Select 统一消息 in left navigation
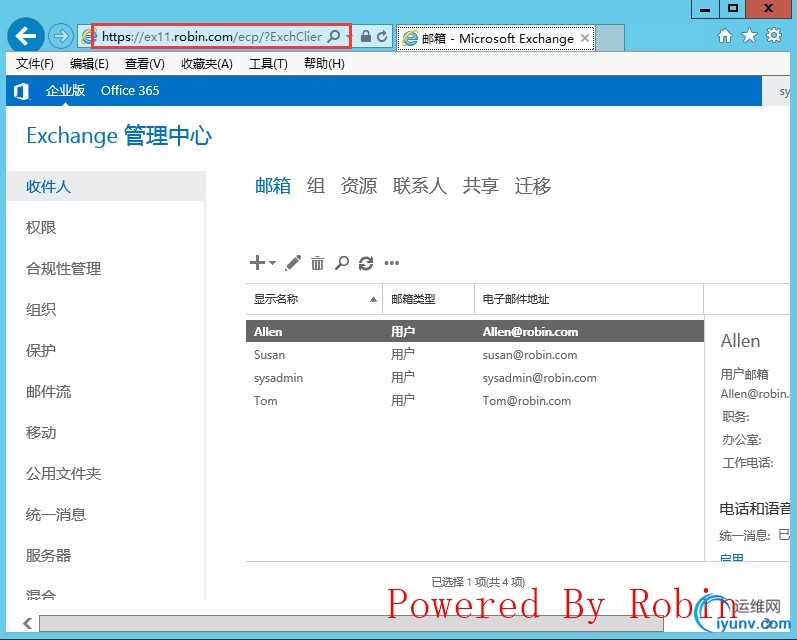 (x=56, y=514)
